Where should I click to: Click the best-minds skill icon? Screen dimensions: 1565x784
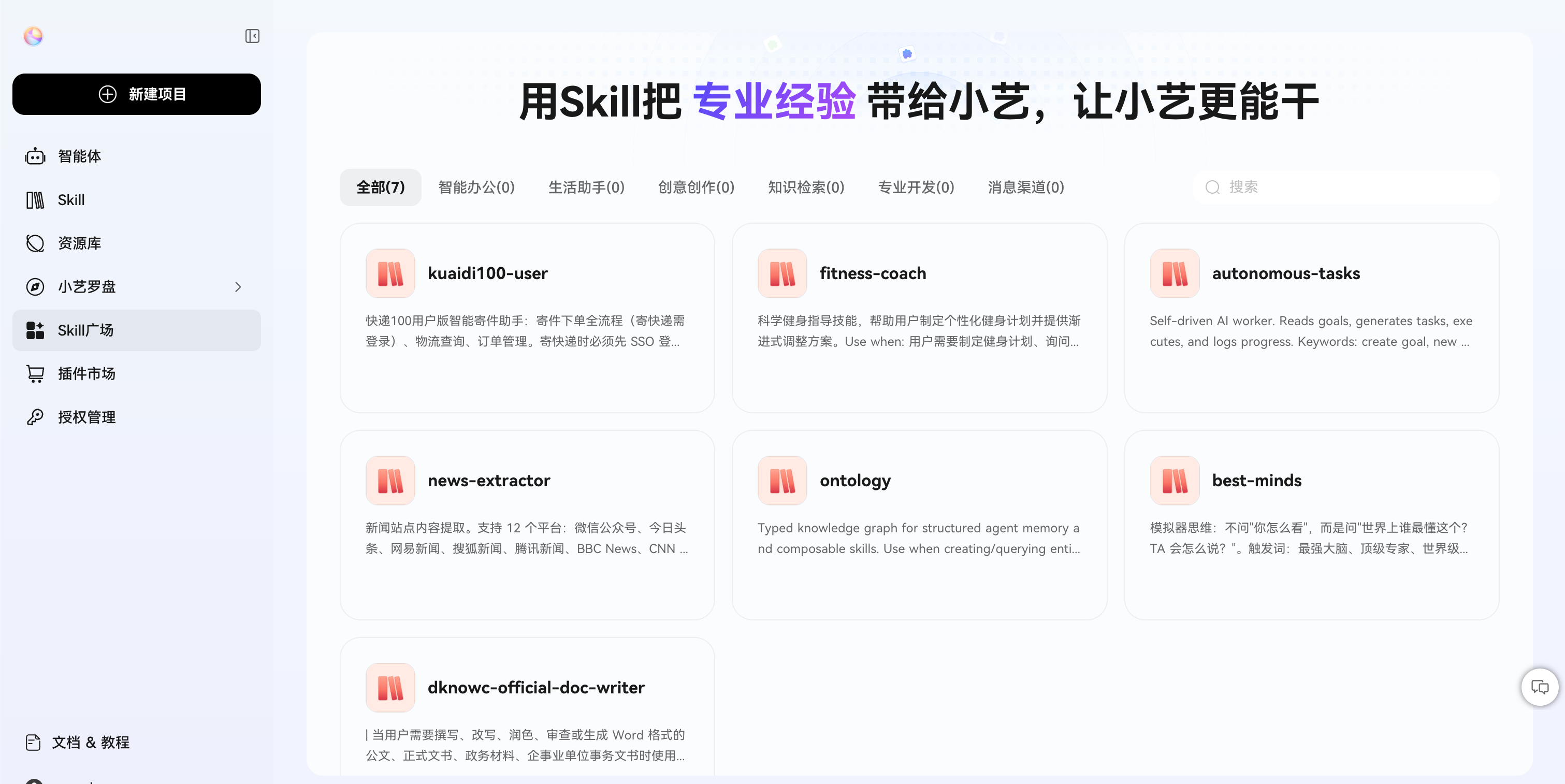pyautogui.click(x=1175, y=481)
